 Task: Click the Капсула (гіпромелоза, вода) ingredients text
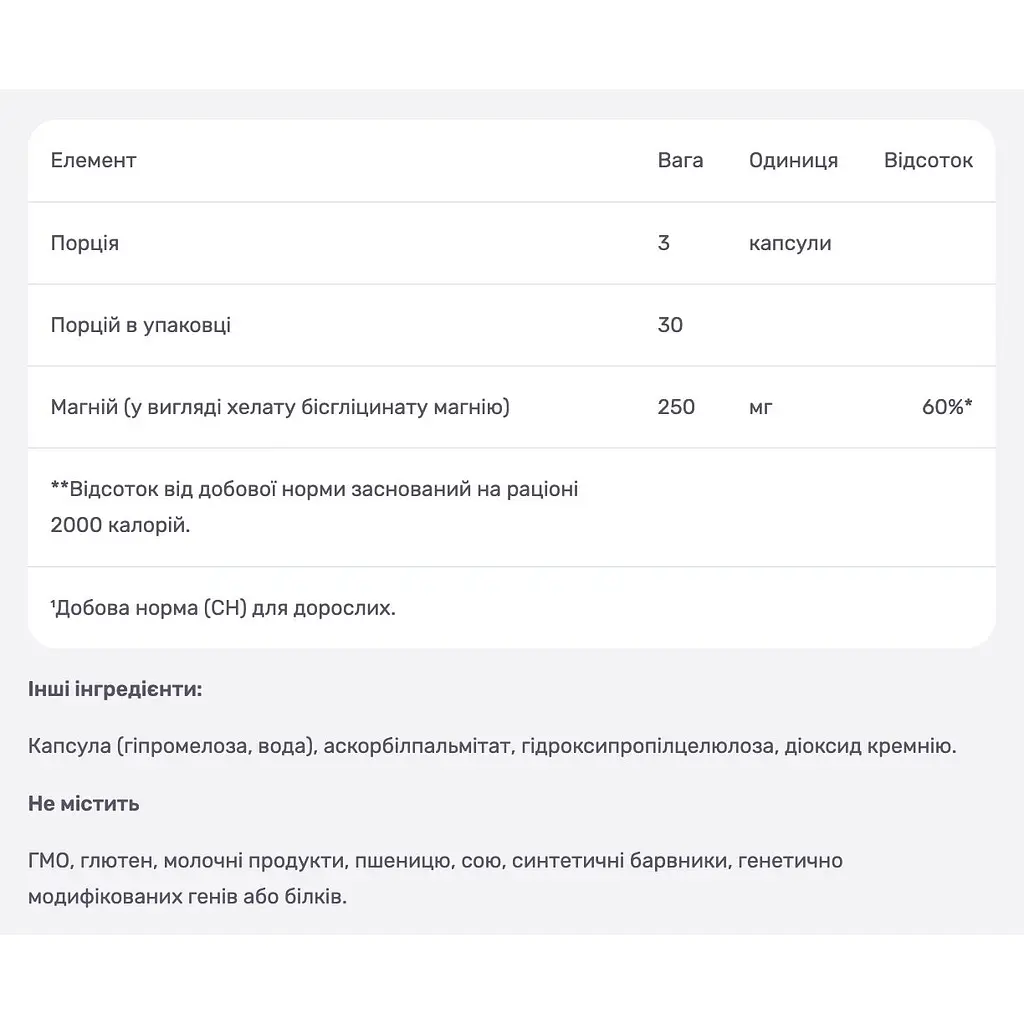[492, 746]
